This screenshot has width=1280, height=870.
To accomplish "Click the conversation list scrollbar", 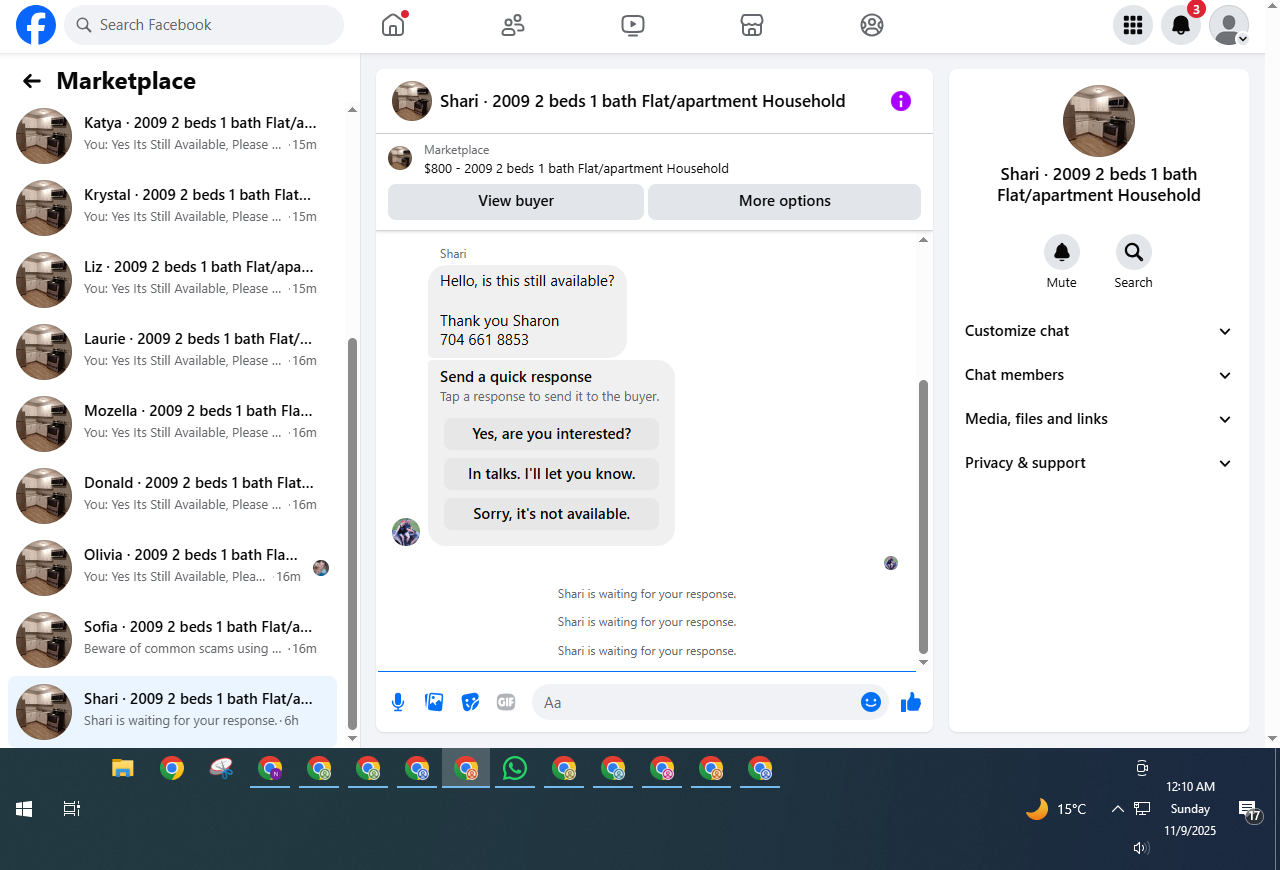I will (352, 534).
